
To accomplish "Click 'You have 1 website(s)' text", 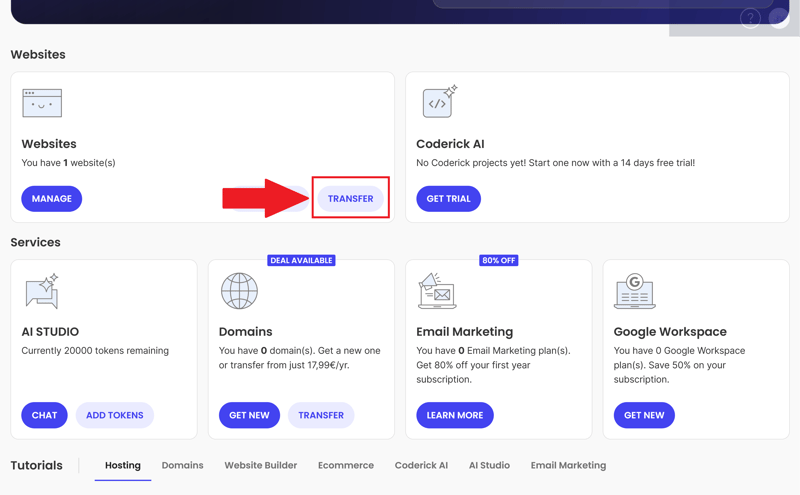I will pos(68,163).
